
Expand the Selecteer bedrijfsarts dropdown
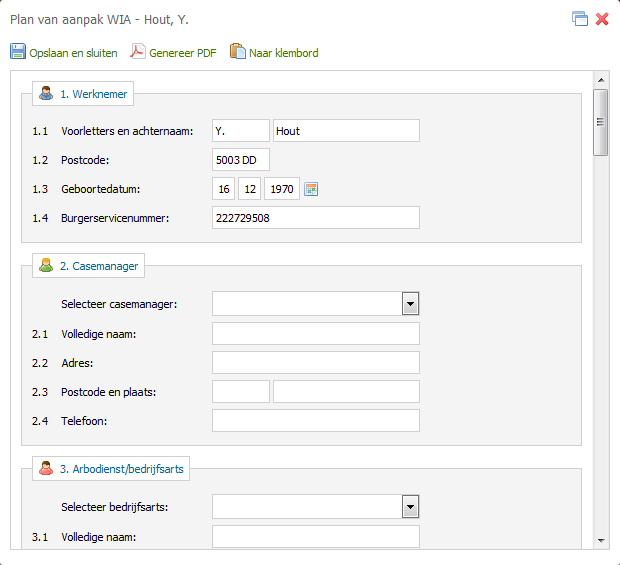[x=410, y=506]
